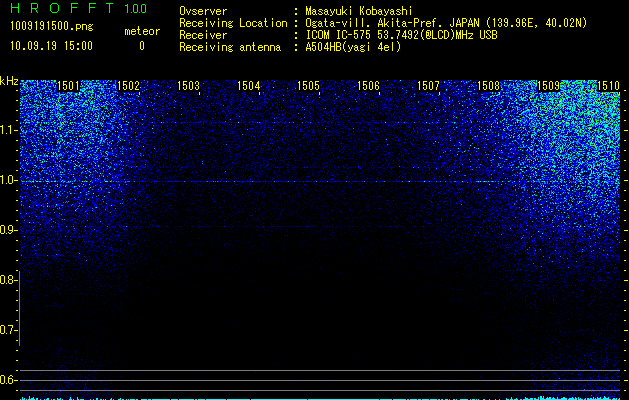
Task: Click observer name Masayuki Kobayashi
Action: coord(359,11)
